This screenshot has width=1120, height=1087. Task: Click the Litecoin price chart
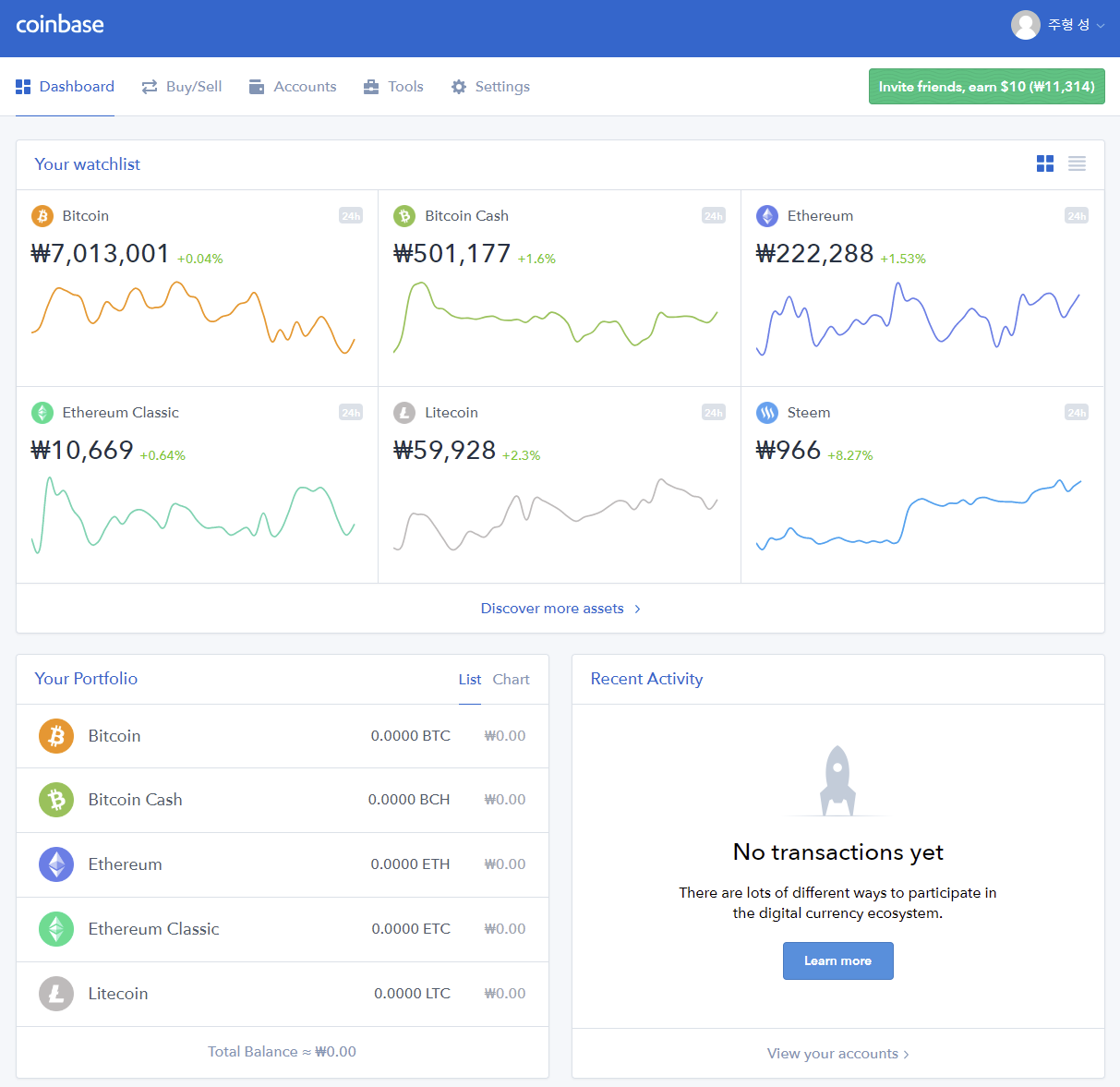click(556, 514)
